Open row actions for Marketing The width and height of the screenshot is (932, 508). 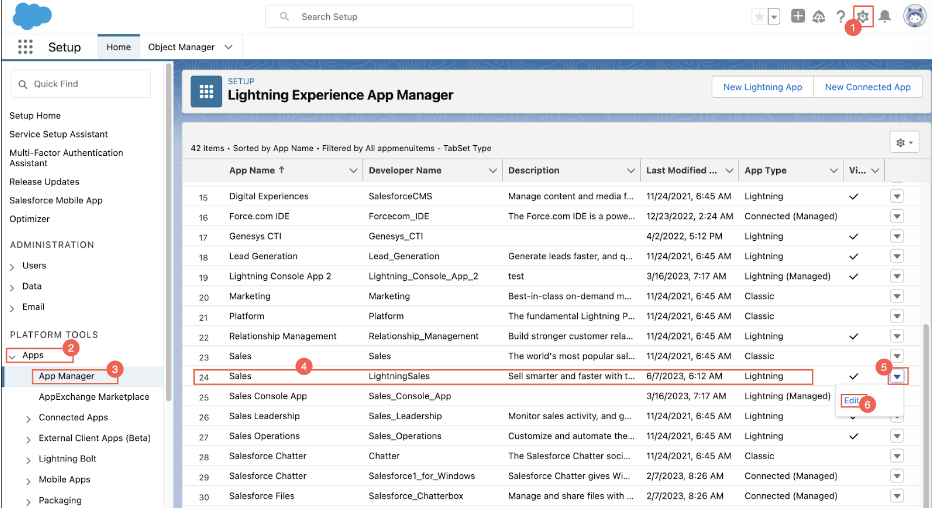pos(897,296)
